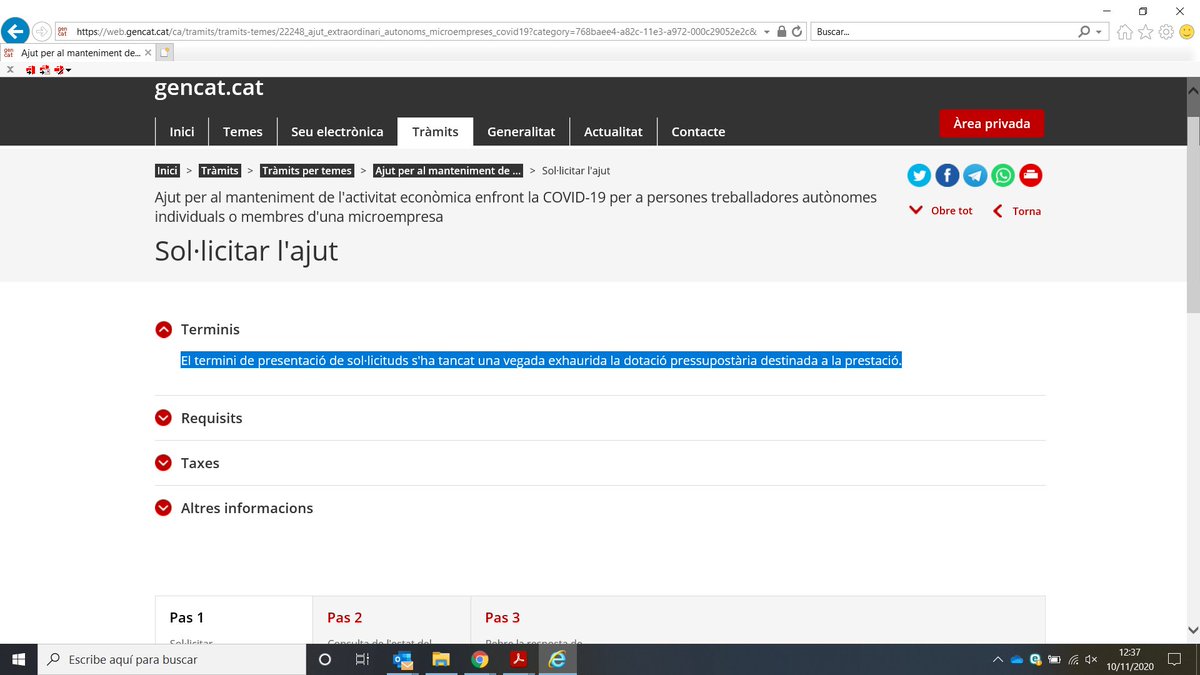Open the Tràmits per temes breadcrumb
The height and width of the screenshot is (675, 1200).
pos(307,170)
